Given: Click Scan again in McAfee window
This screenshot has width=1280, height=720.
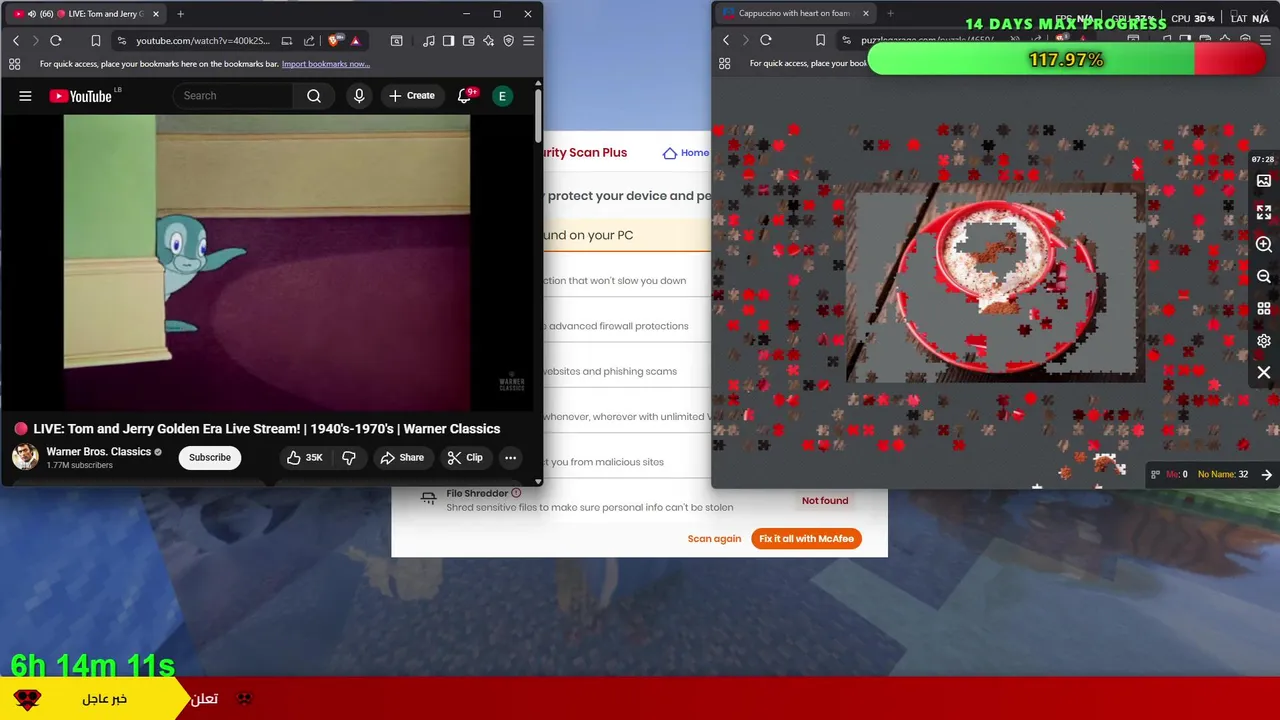Looking at the screenshot, I should tap(714, 539).
